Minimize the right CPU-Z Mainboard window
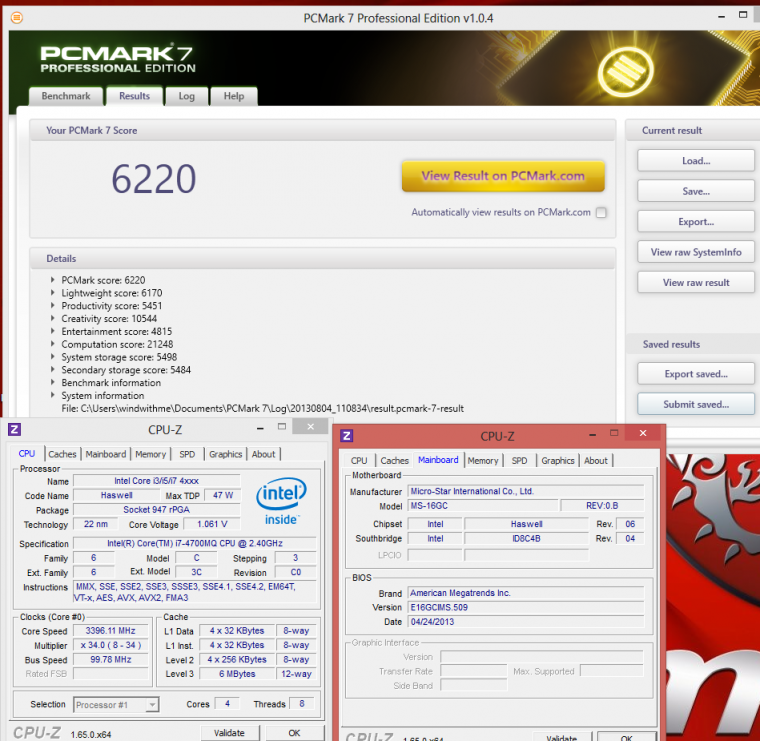 click(x=592, y=435)
